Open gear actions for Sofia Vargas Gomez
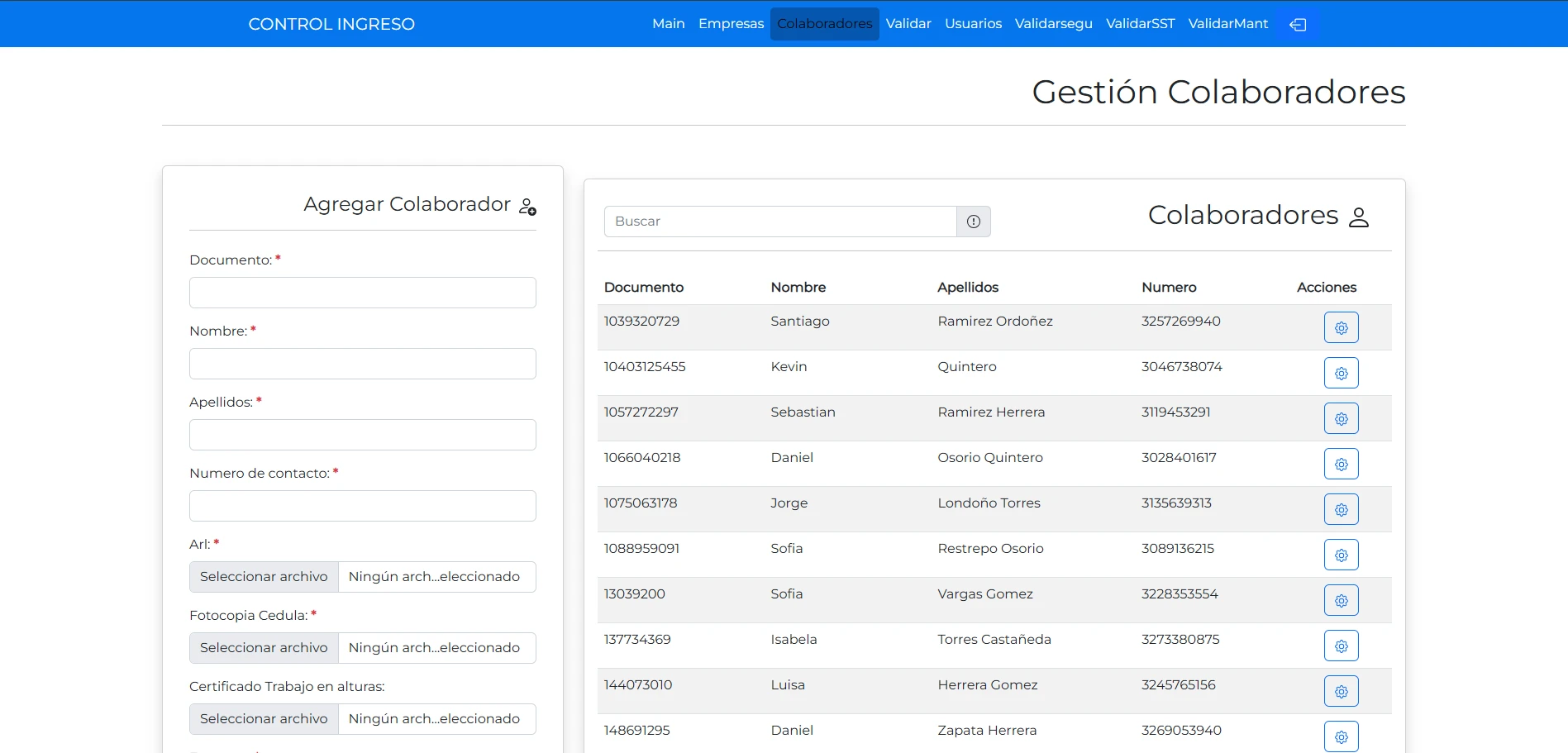The image size is (1568, 753). click(x=1341, y=601)
